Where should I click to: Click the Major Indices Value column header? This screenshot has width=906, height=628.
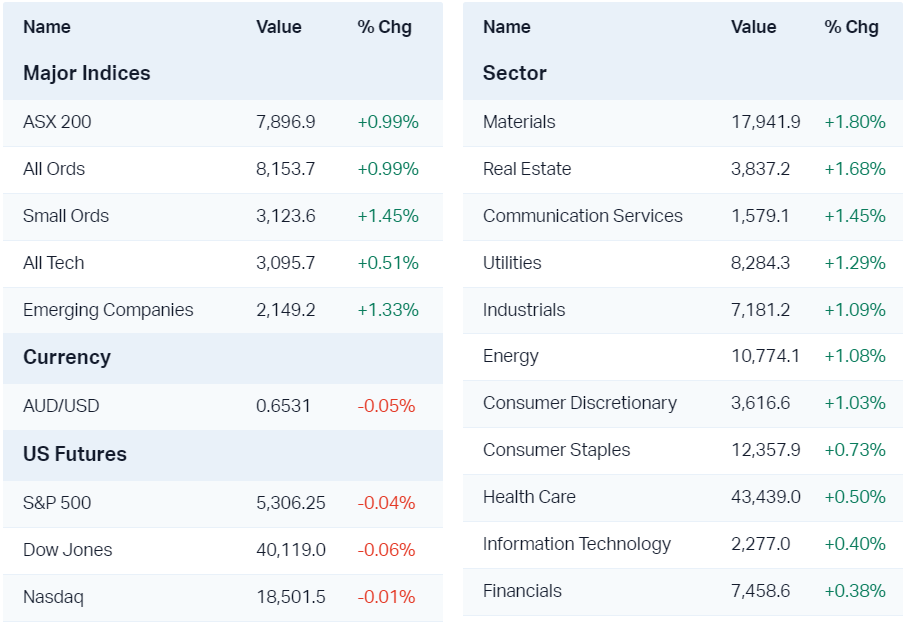[x=278, y=27]
